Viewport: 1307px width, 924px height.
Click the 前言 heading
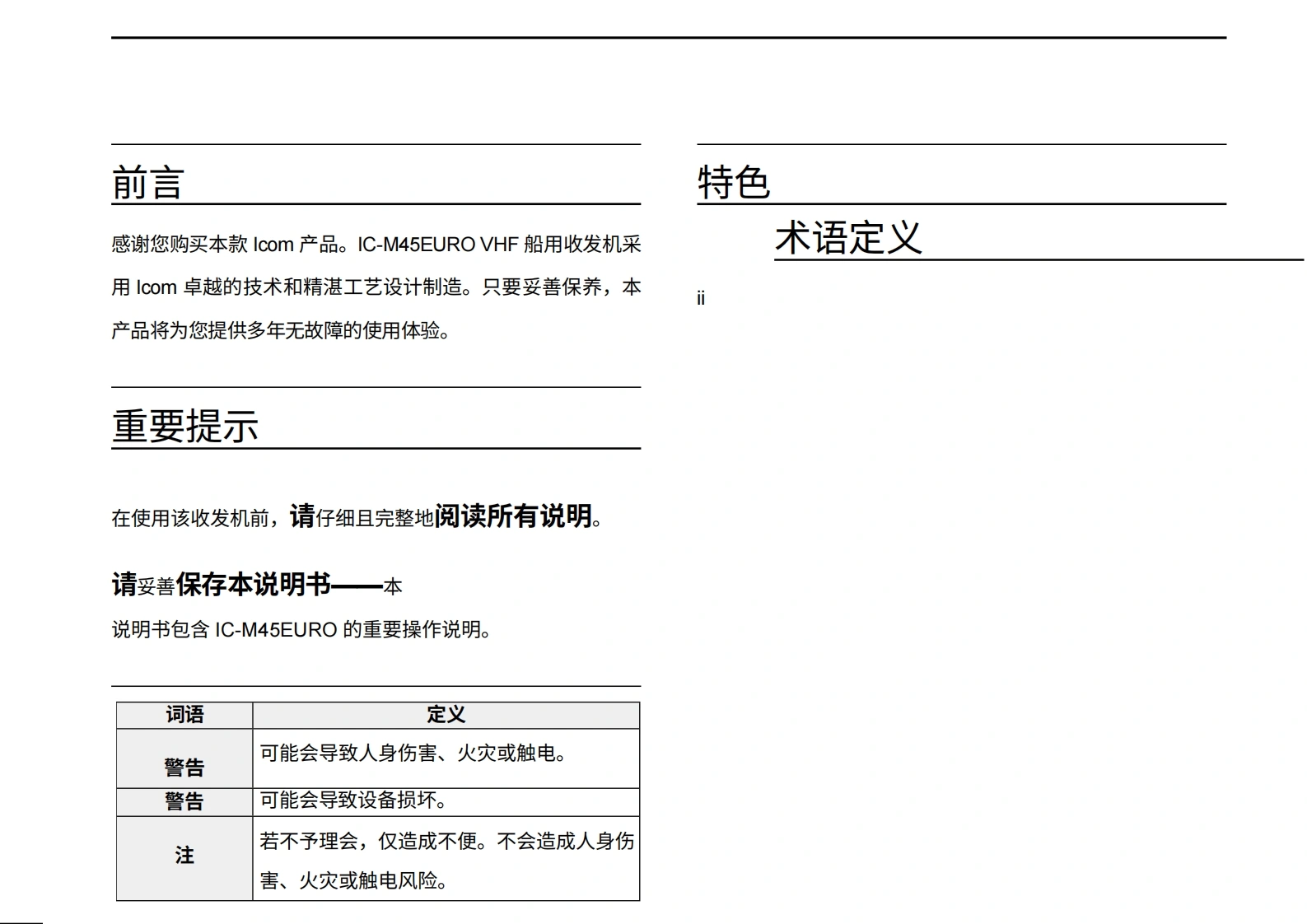click(147, 182)
